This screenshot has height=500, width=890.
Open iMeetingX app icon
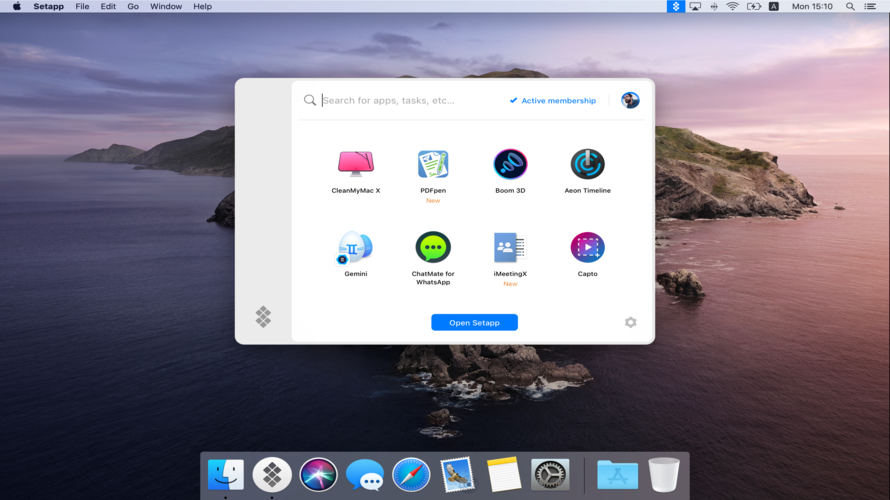(510, 247)
